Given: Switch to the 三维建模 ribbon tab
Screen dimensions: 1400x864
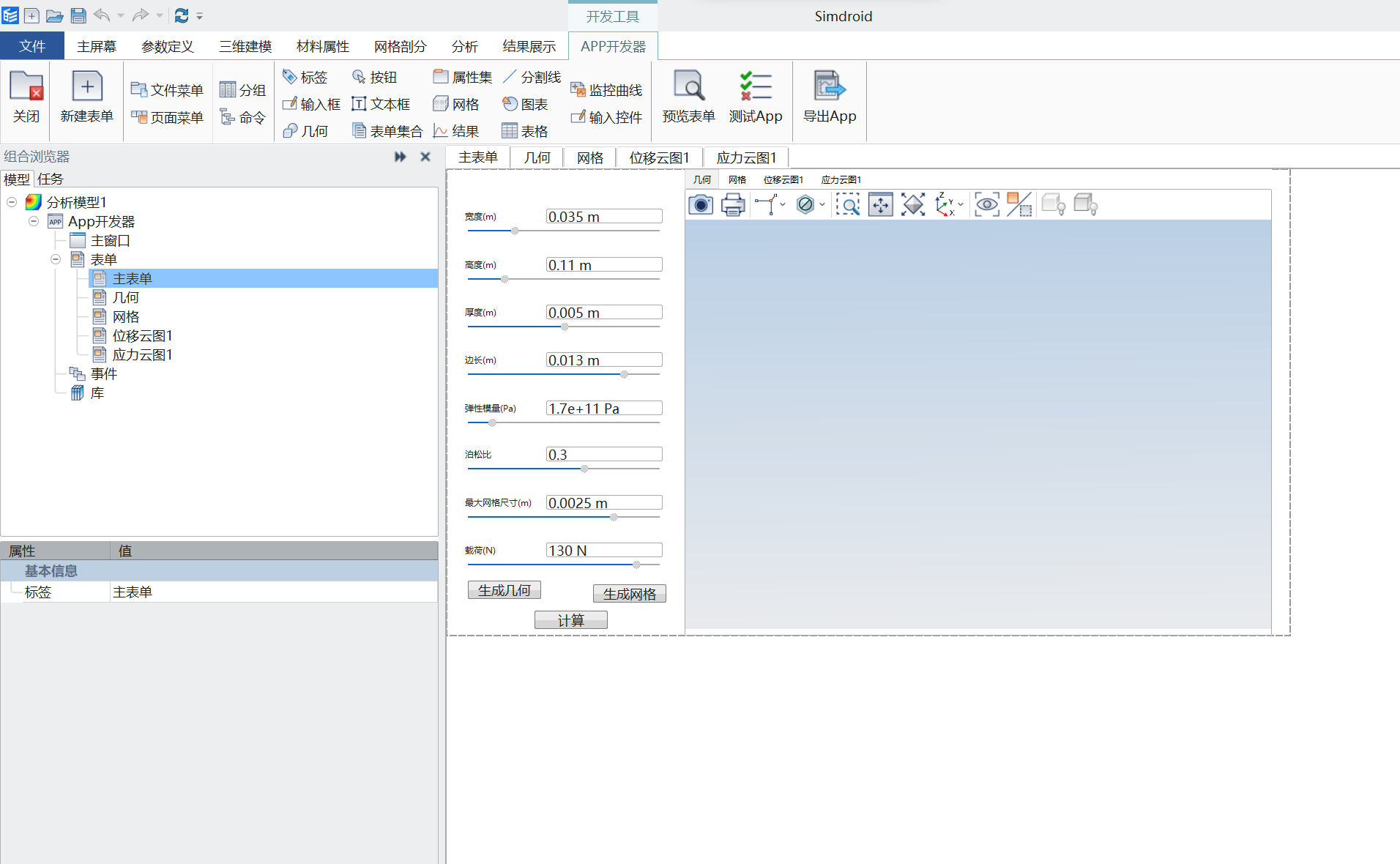Looking at the screenshot, I should (245, 46).
